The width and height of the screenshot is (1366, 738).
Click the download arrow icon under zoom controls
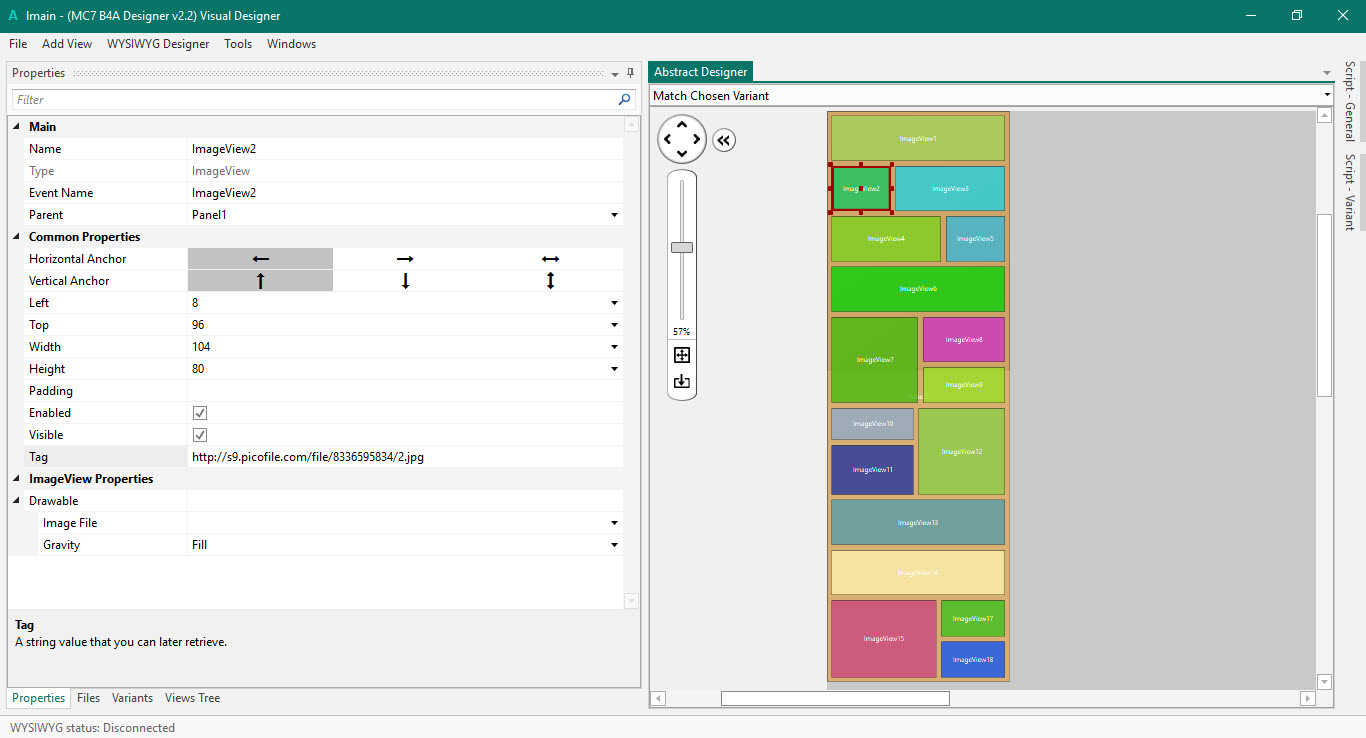(682, 381)
